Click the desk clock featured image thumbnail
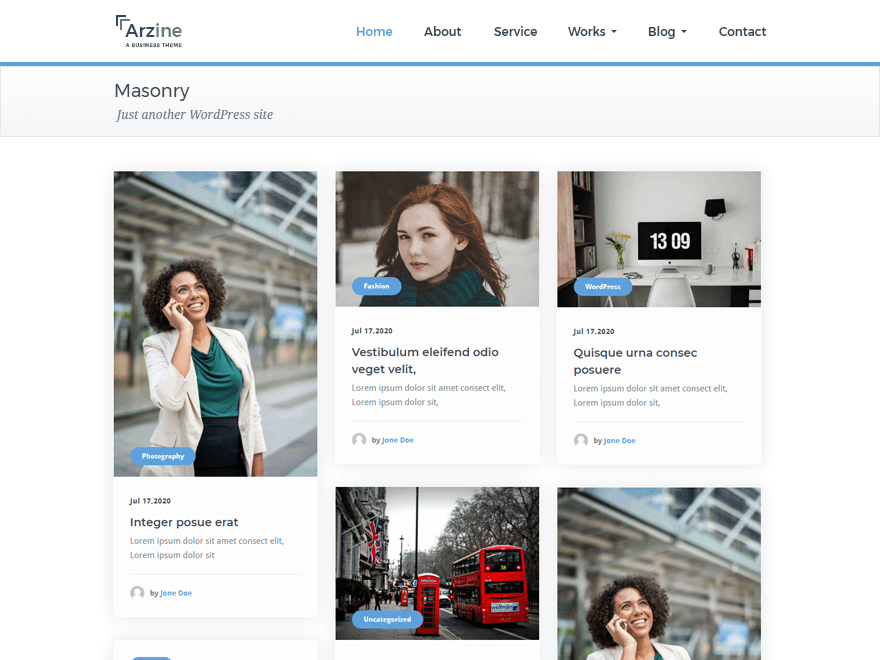The image size is (880, 660). pyautogui.click(x=658, y=239)
